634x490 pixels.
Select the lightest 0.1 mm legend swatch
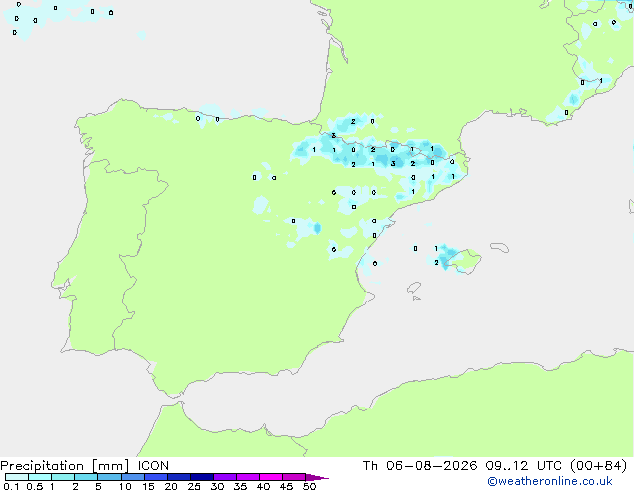(17, 477)
